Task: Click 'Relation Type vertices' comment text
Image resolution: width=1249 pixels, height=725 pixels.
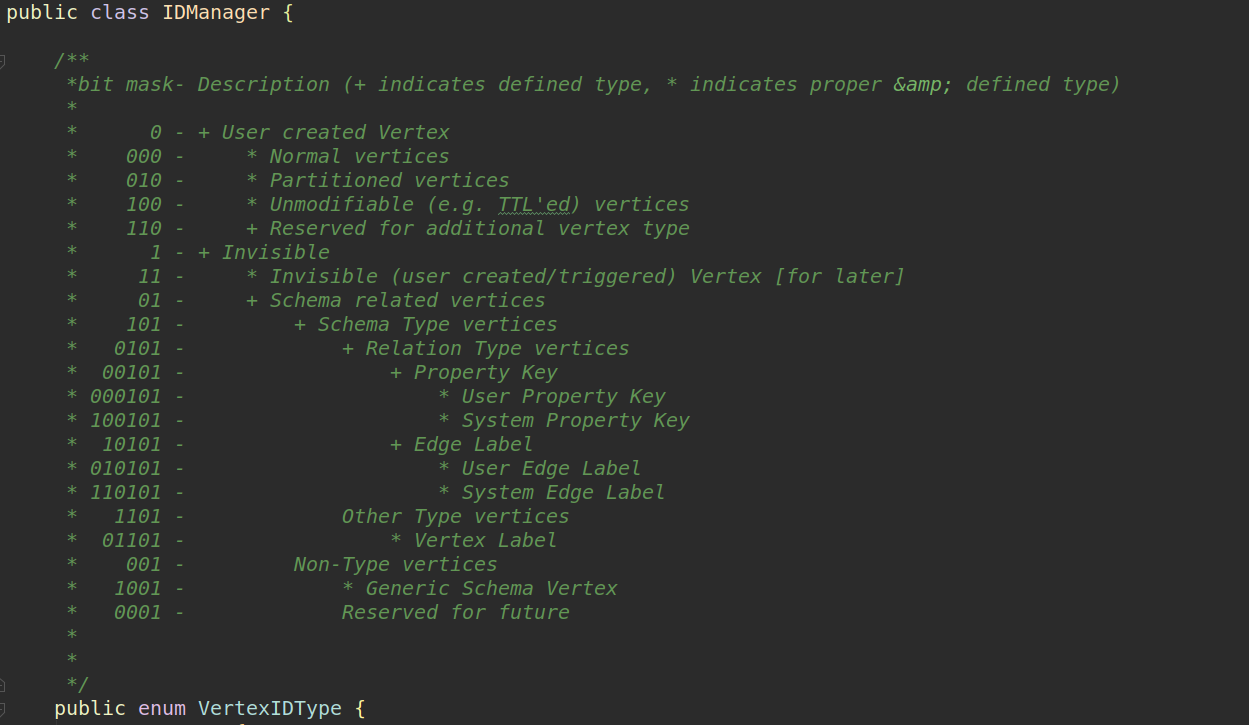Action: 498,348
